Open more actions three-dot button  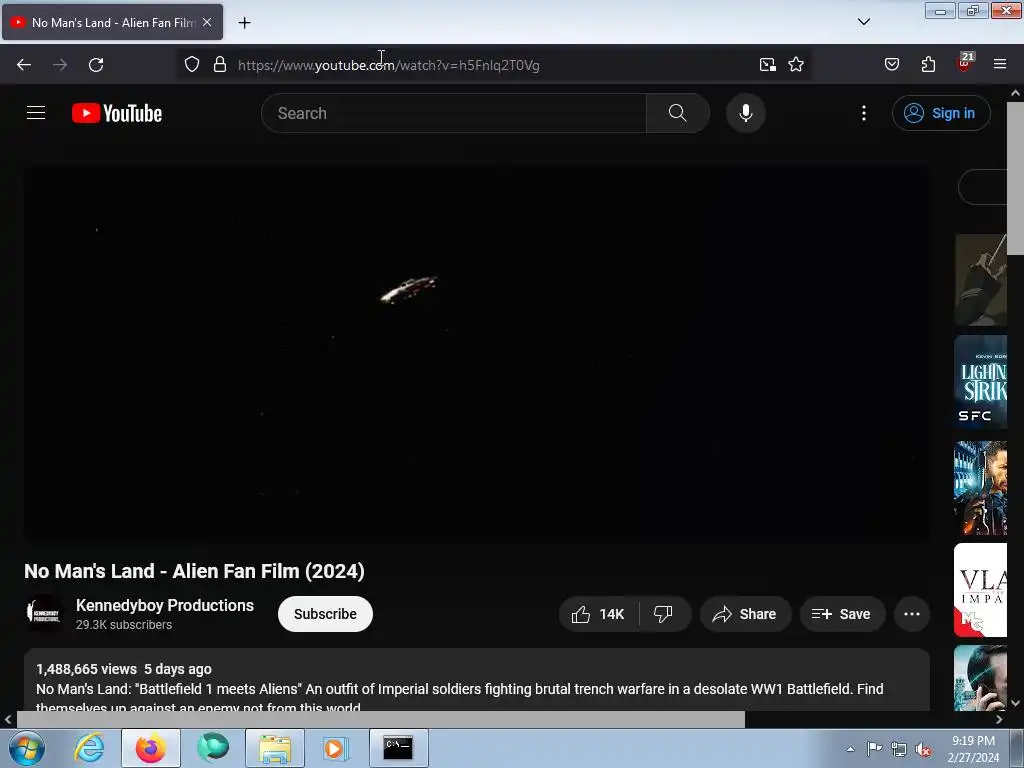coord(912,614)
